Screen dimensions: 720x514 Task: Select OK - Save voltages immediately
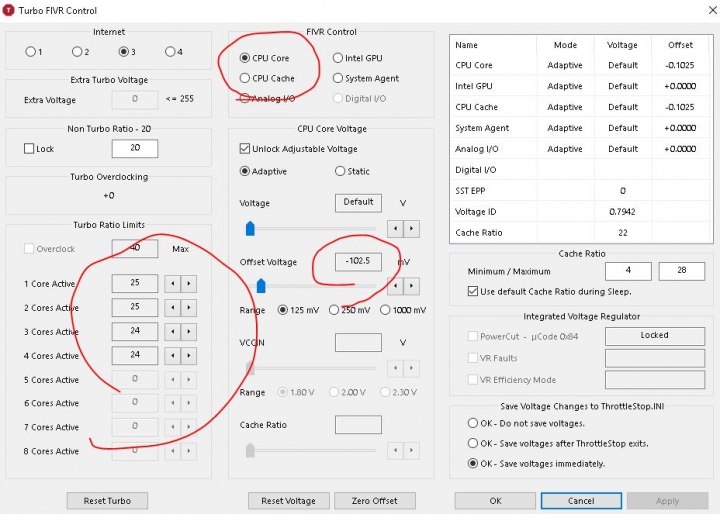pyautogui.click(x=472, y=463)
